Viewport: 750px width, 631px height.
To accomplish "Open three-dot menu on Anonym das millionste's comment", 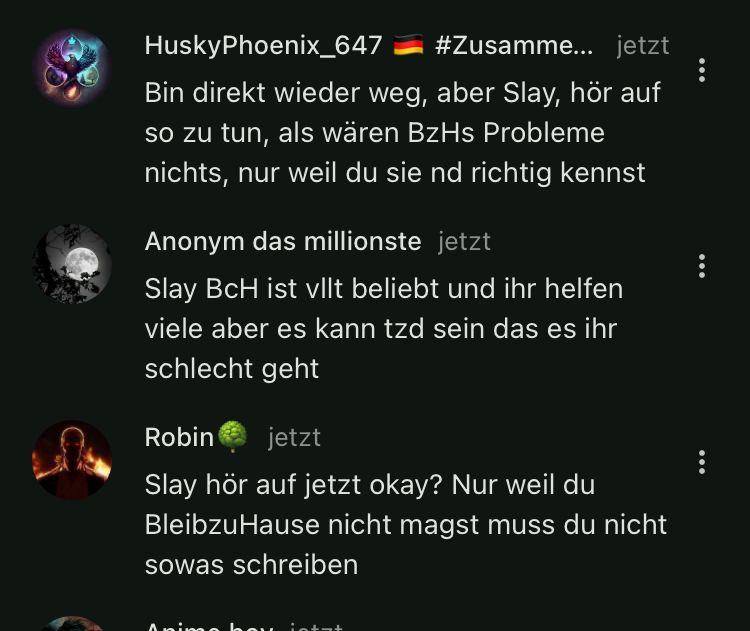I will pyautogui.click(x=702, y=266).
